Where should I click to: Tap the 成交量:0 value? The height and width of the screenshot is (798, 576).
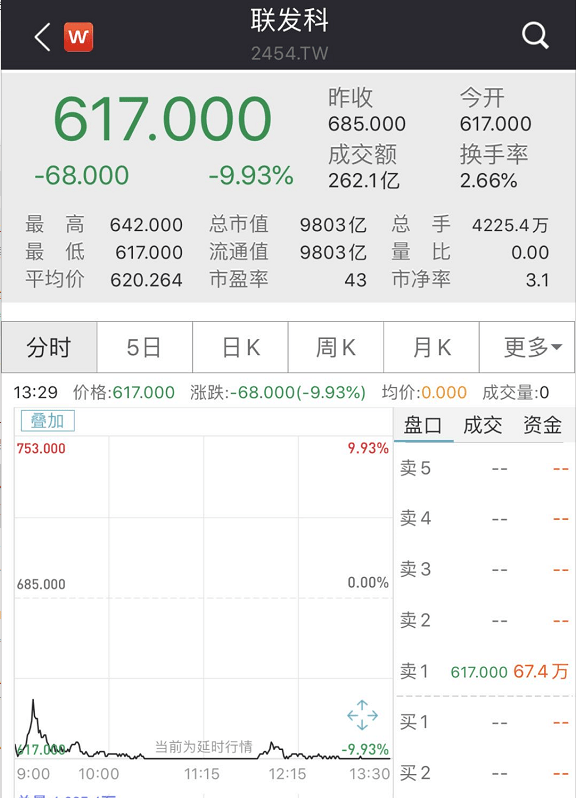[x=515, y=392]
